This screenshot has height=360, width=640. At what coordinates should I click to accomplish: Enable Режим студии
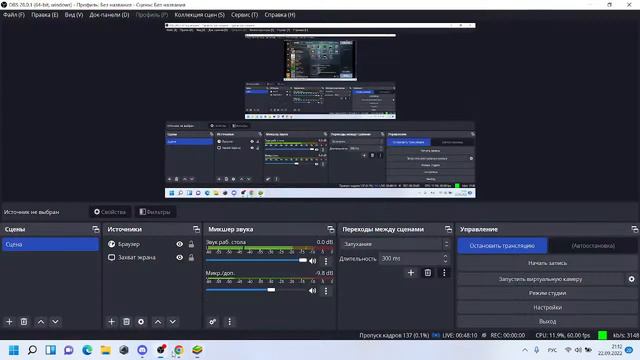(547, 293)
